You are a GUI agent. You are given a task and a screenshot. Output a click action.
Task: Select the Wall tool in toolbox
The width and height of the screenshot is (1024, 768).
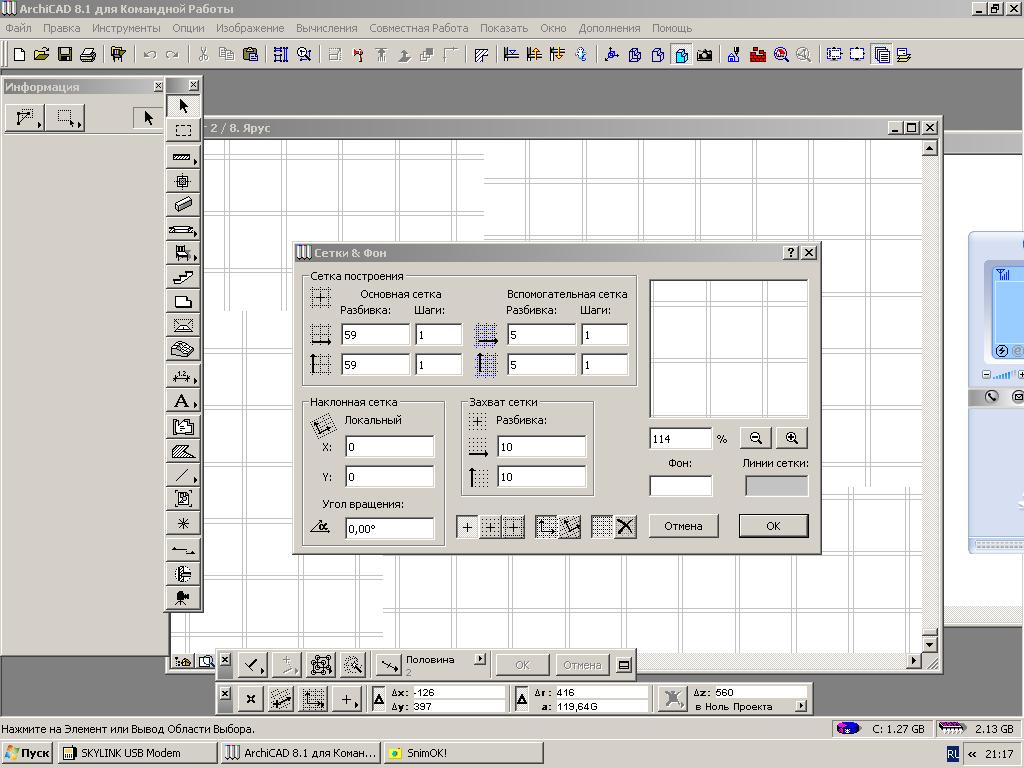coord(182,157)
